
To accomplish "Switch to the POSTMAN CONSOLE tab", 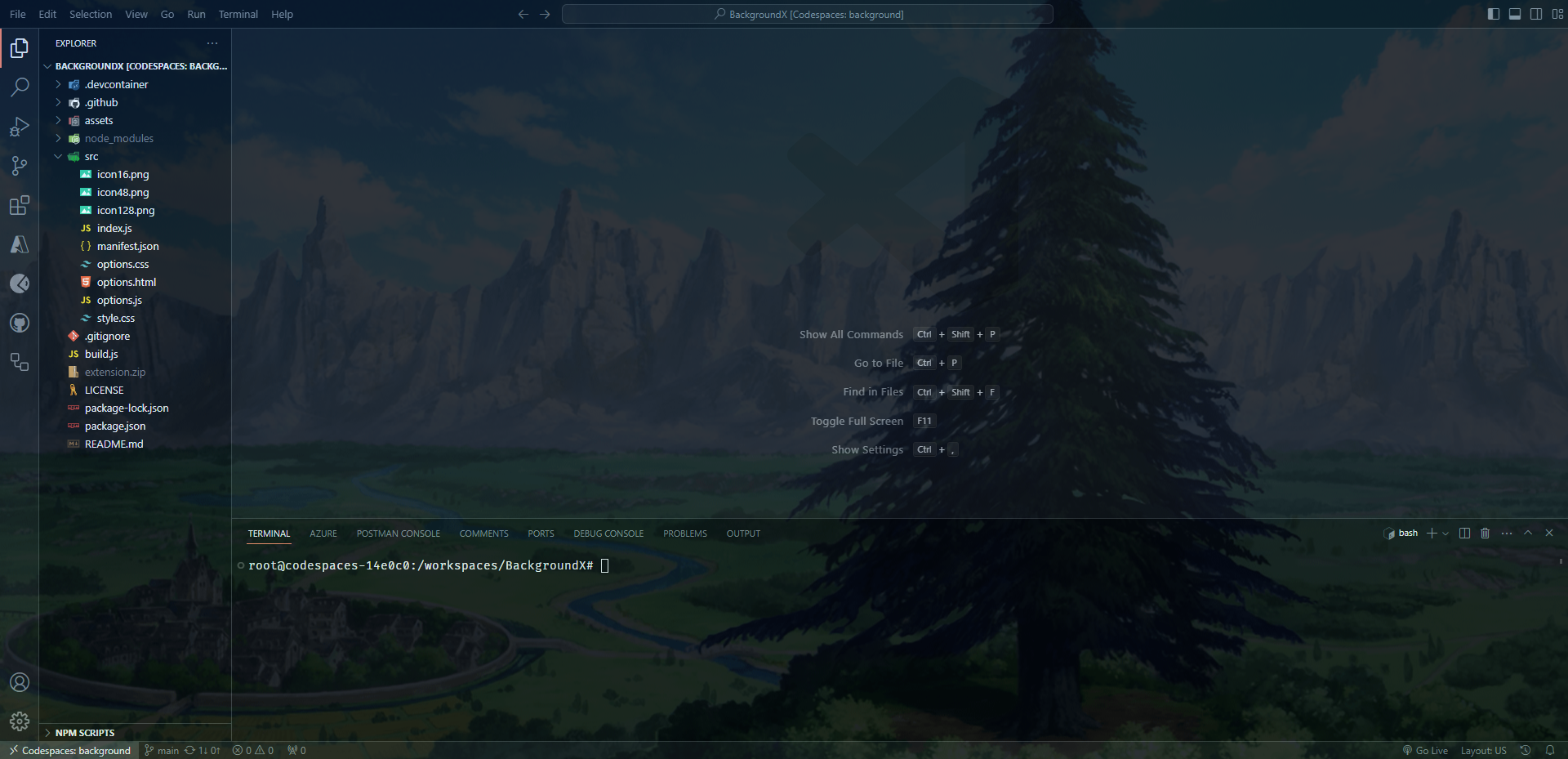I will point(399,534).
